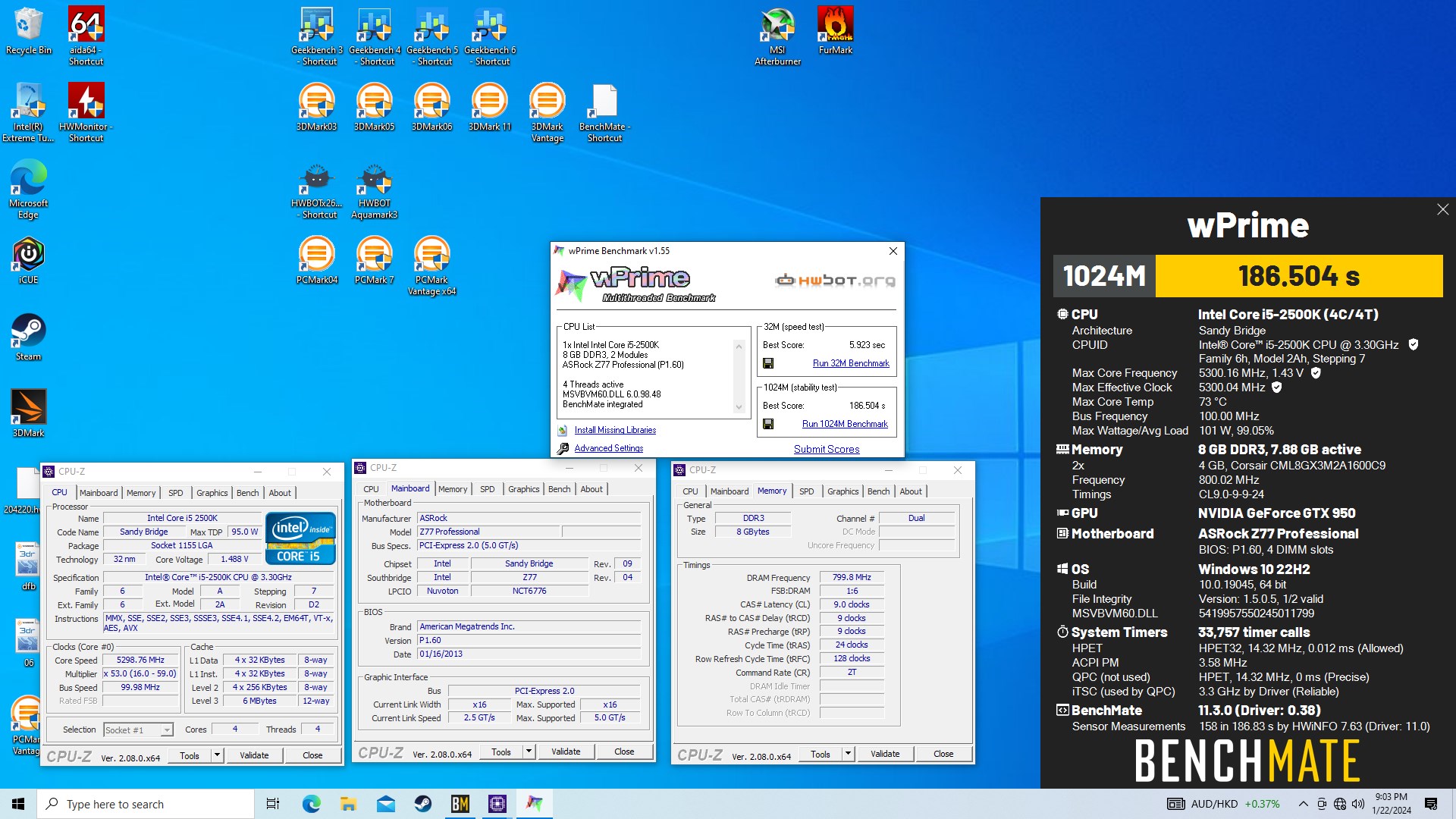Click Install Missing Libraries link
The image size is (1456, 819).
point(615,430)
